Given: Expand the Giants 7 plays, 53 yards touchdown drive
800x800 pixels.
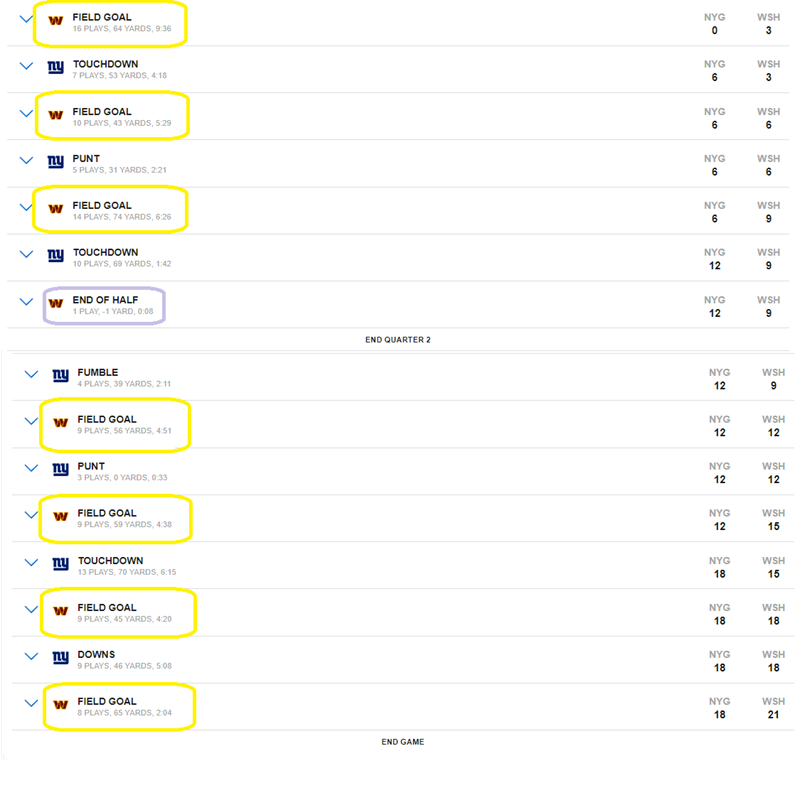Looking at the screenshot, I should click(26, 66).
